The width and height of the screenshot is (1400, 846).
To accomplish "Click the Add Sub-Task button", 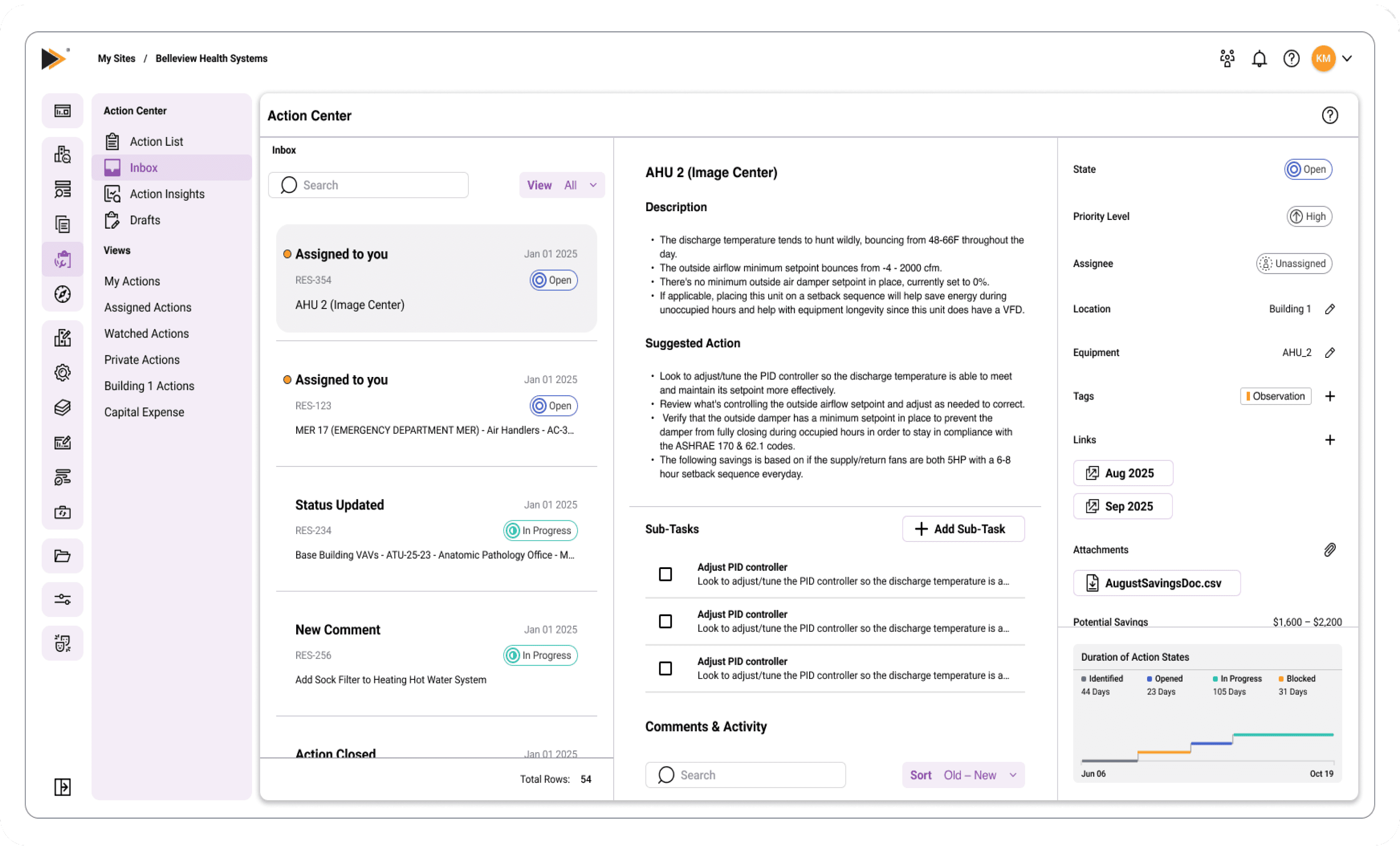I will tap(963, 529).
